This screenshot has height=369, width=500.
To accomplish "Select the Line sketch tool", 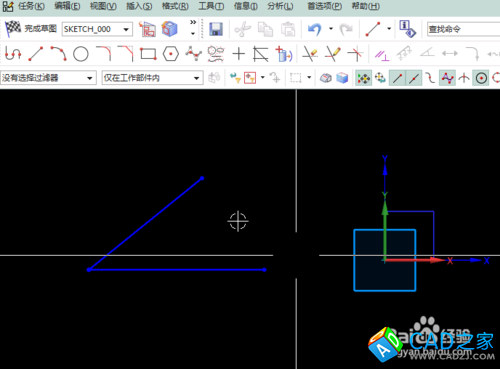I will (x=36, y=54).
